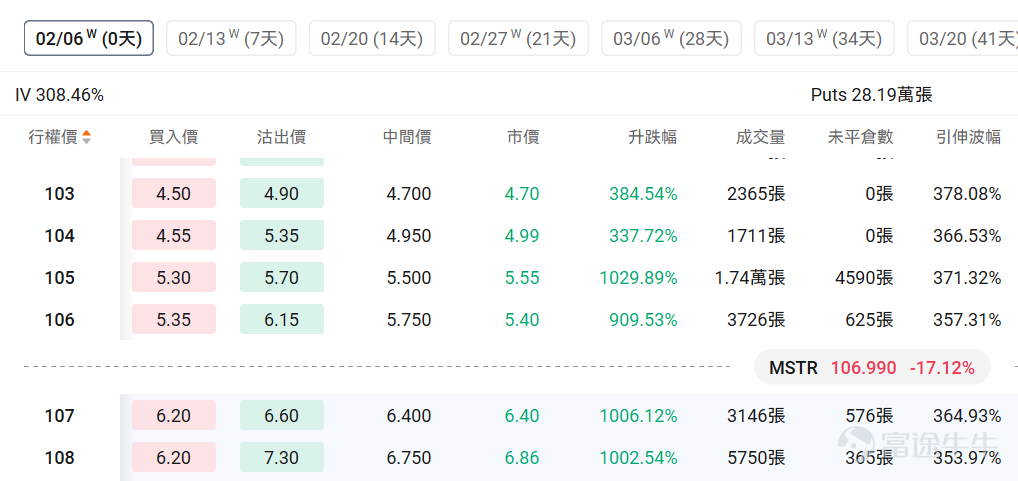Screen dimensions: 1018x481
Task: Open 03/13 (34天) expiry tab
Action: 824,38
